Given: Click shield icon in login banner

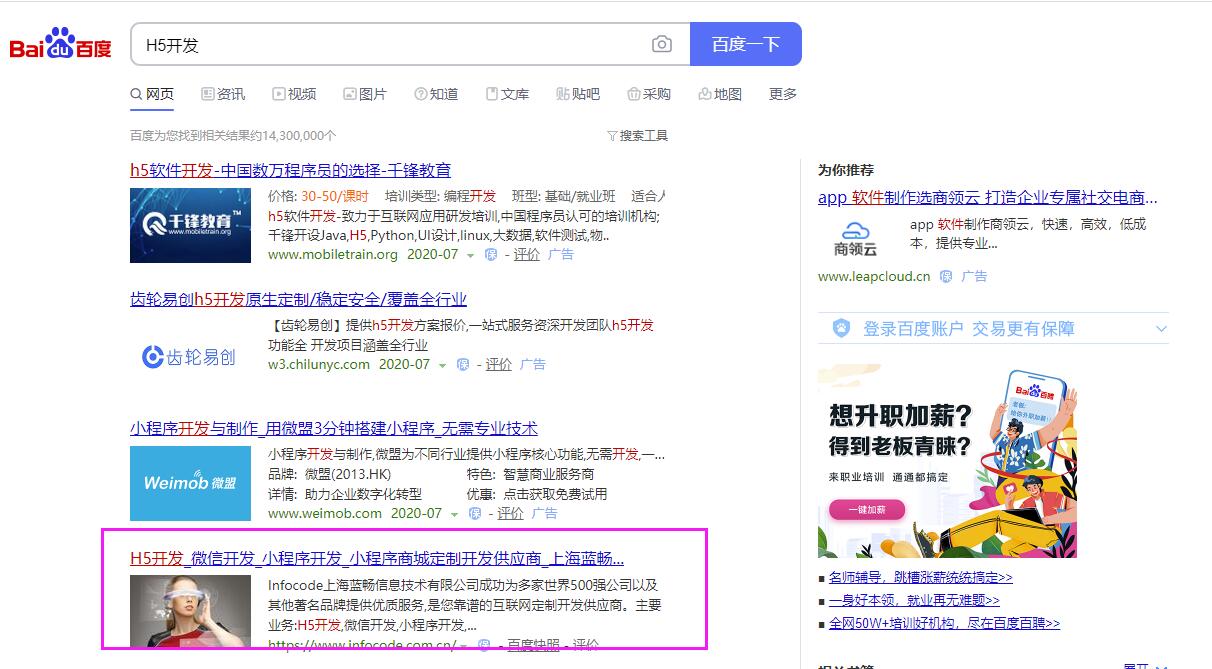Looking at the screenshot, I should point(842,328).
